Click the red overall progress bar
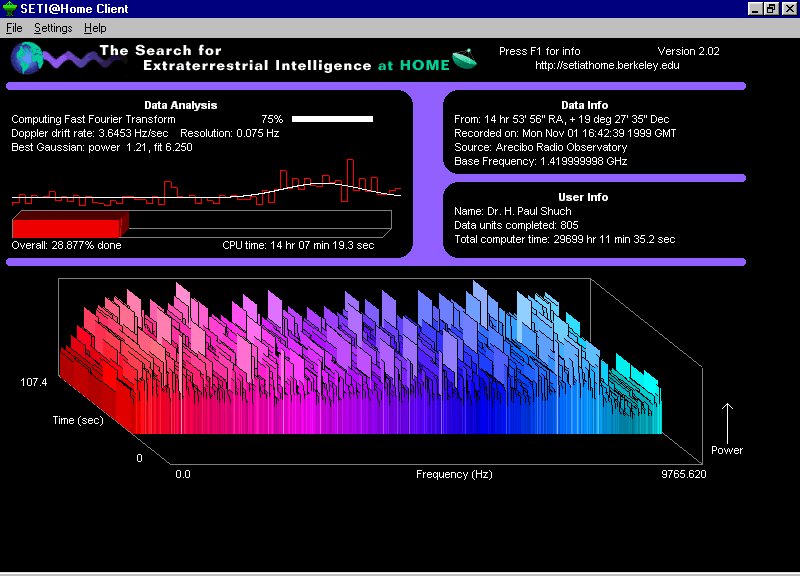The height and width of the screenshot is (576, 800). tap(70, 224)
